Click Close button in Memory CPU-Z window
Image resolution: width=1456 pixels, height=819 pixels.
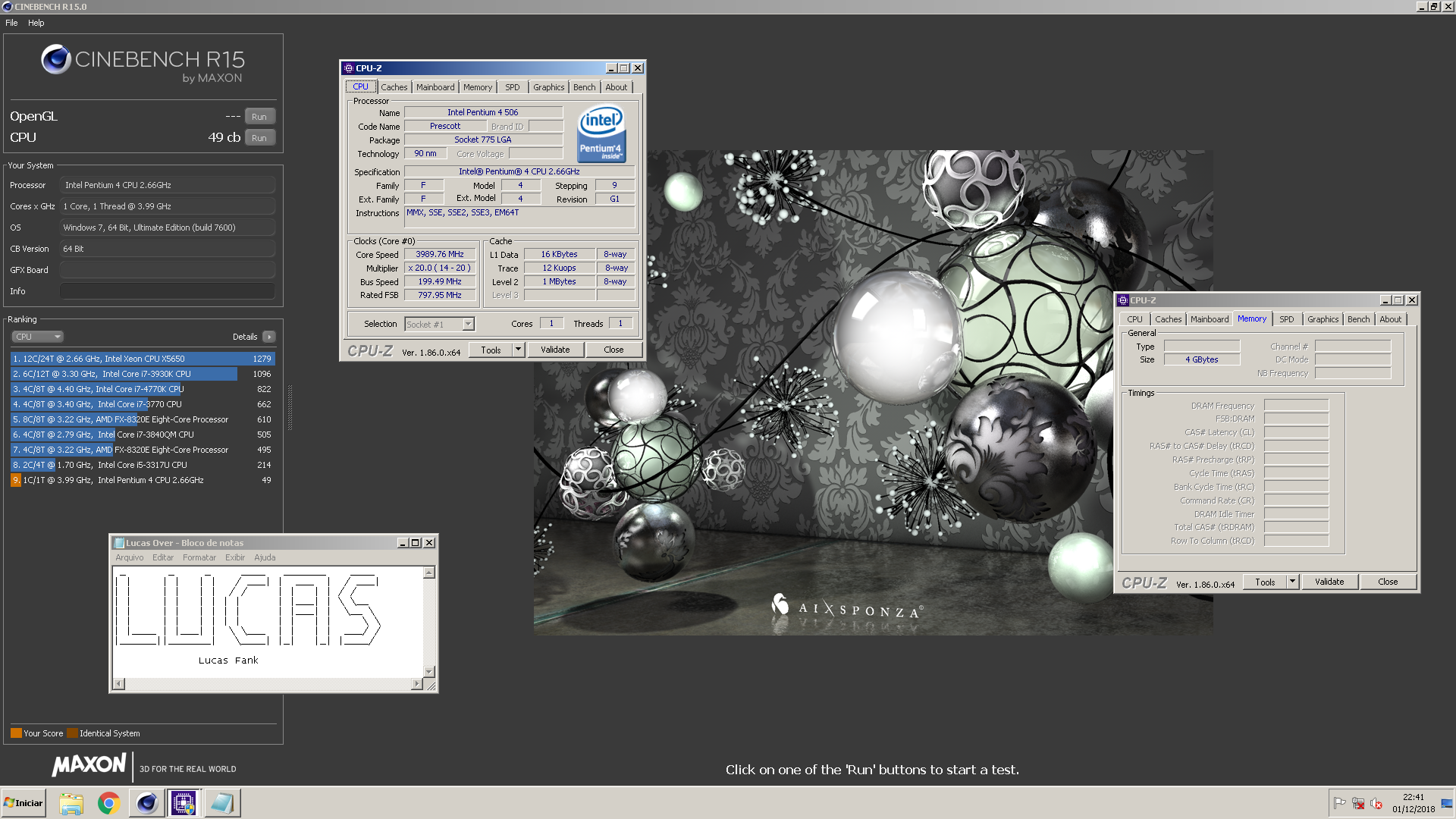pos(1388,582)
